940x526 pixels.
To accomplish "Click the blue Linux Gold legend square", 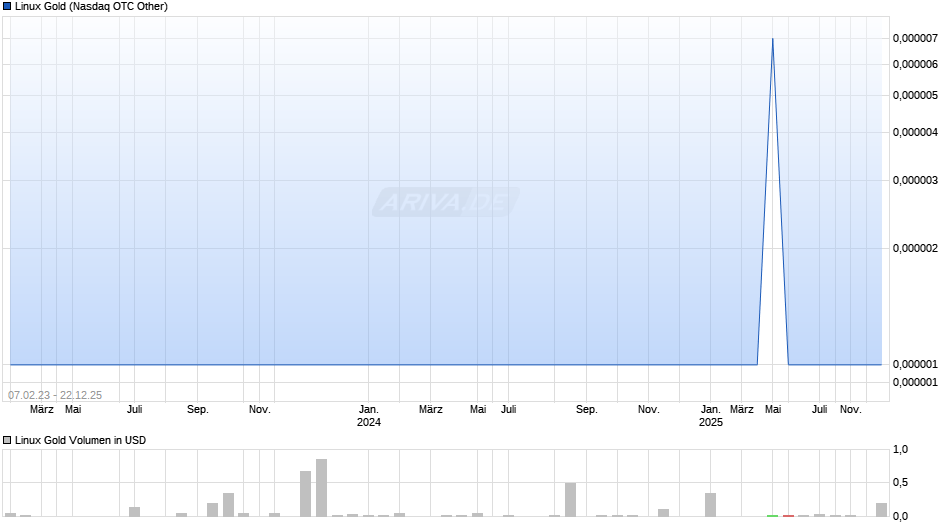I will [7, 7].
